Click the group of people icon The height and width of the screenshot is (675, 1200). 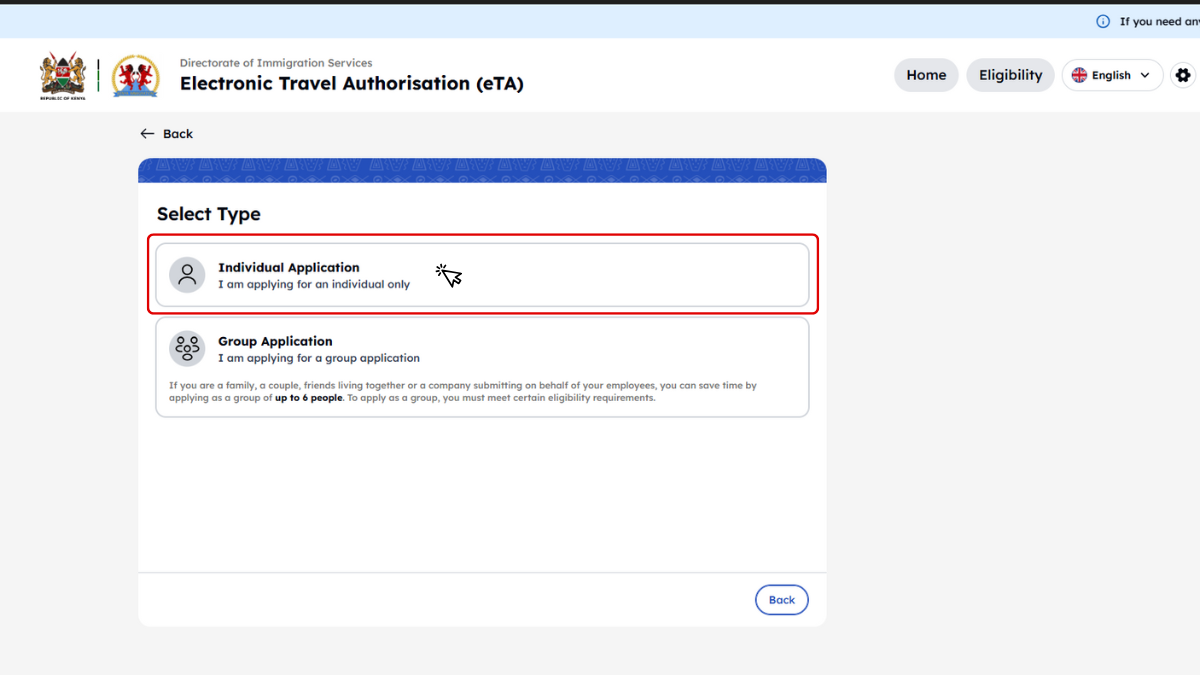click(x=187, y=348)
